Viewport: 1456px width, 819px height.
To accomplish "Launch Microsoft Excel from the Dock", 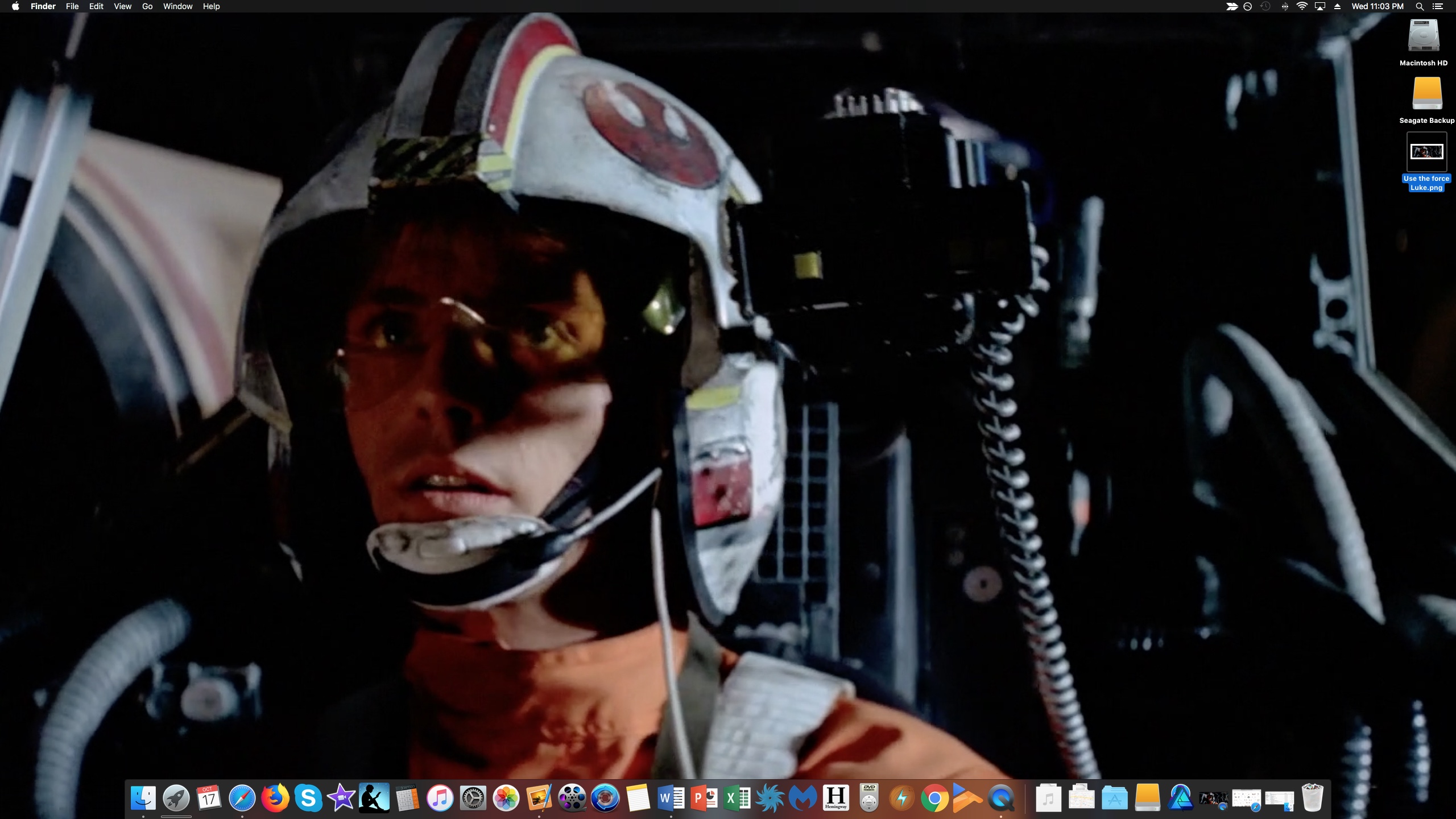I will (x=737, y=798).
